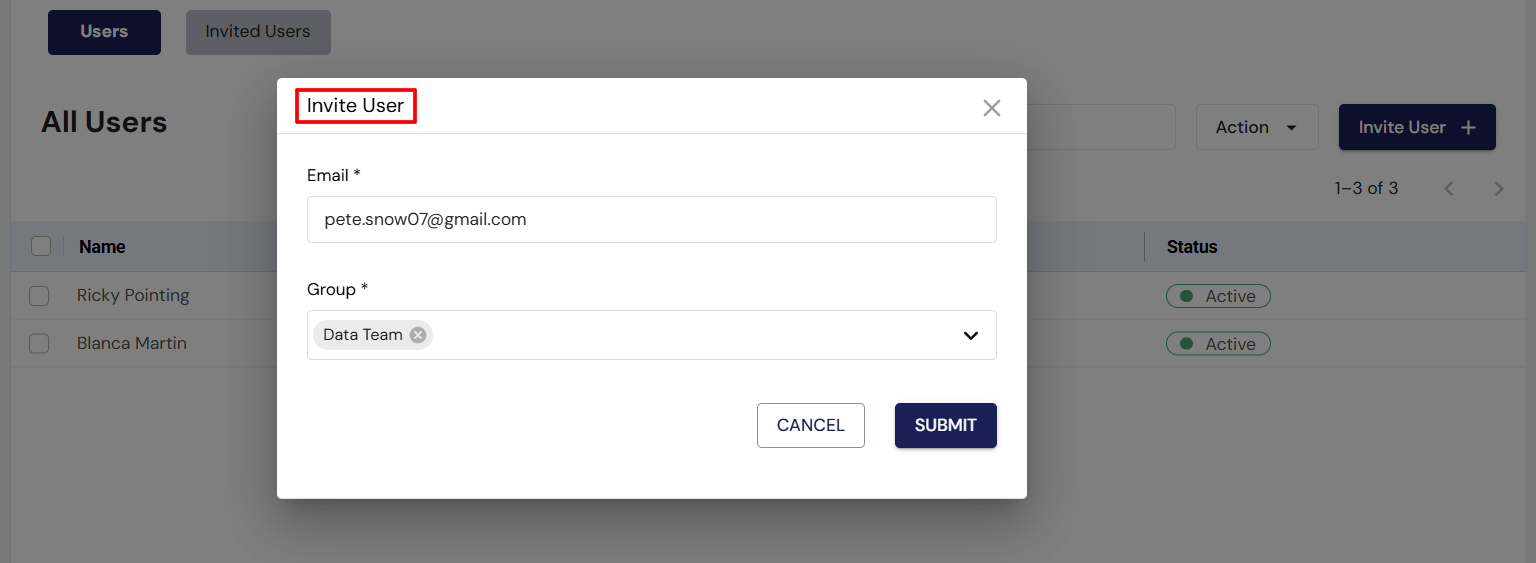Check the Blanca Martin row checkbox
1536x563 pixels.
click(x=39, y=344)
